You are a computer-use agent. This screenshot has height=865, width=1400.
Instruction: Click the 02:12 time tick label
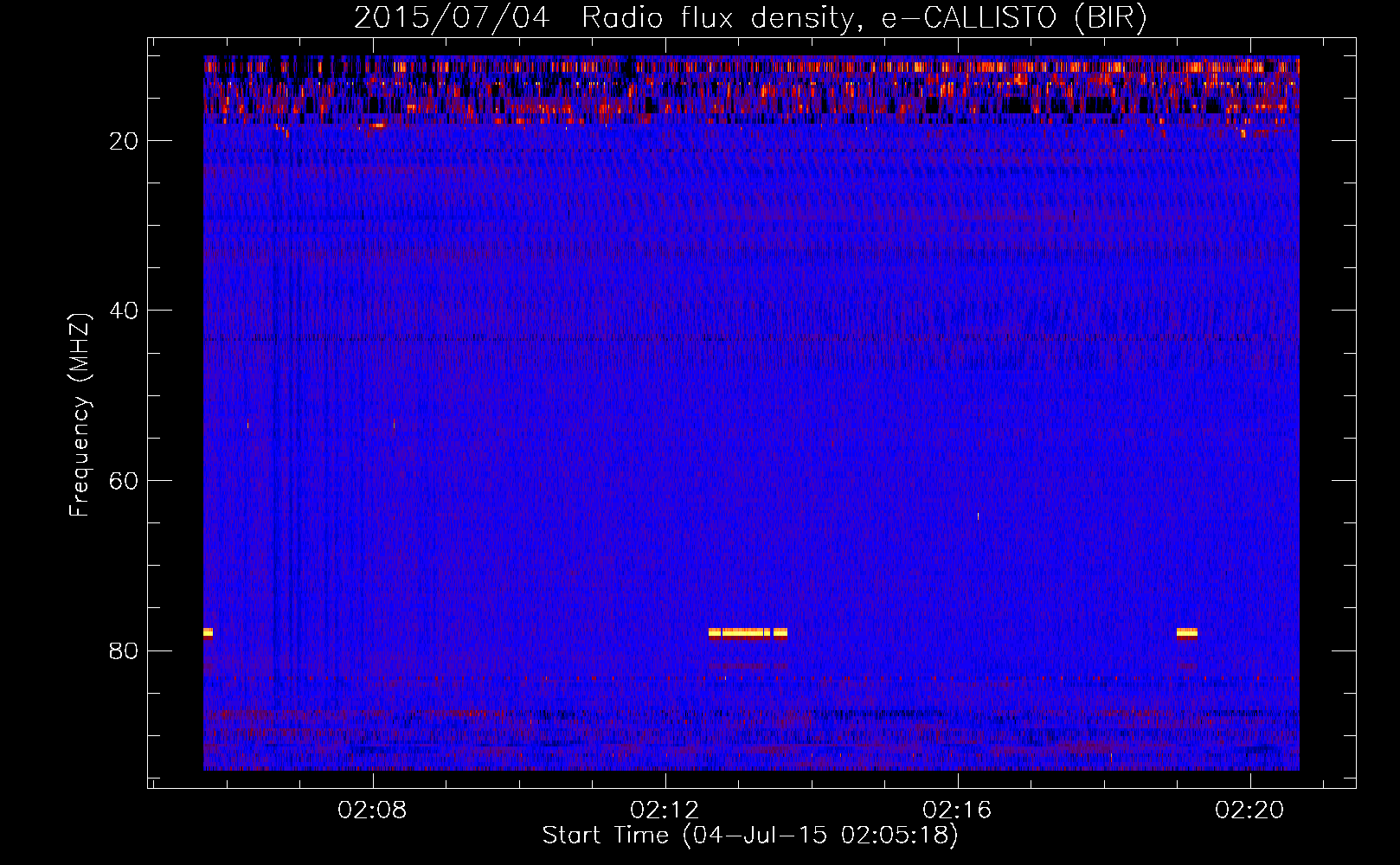665,811
